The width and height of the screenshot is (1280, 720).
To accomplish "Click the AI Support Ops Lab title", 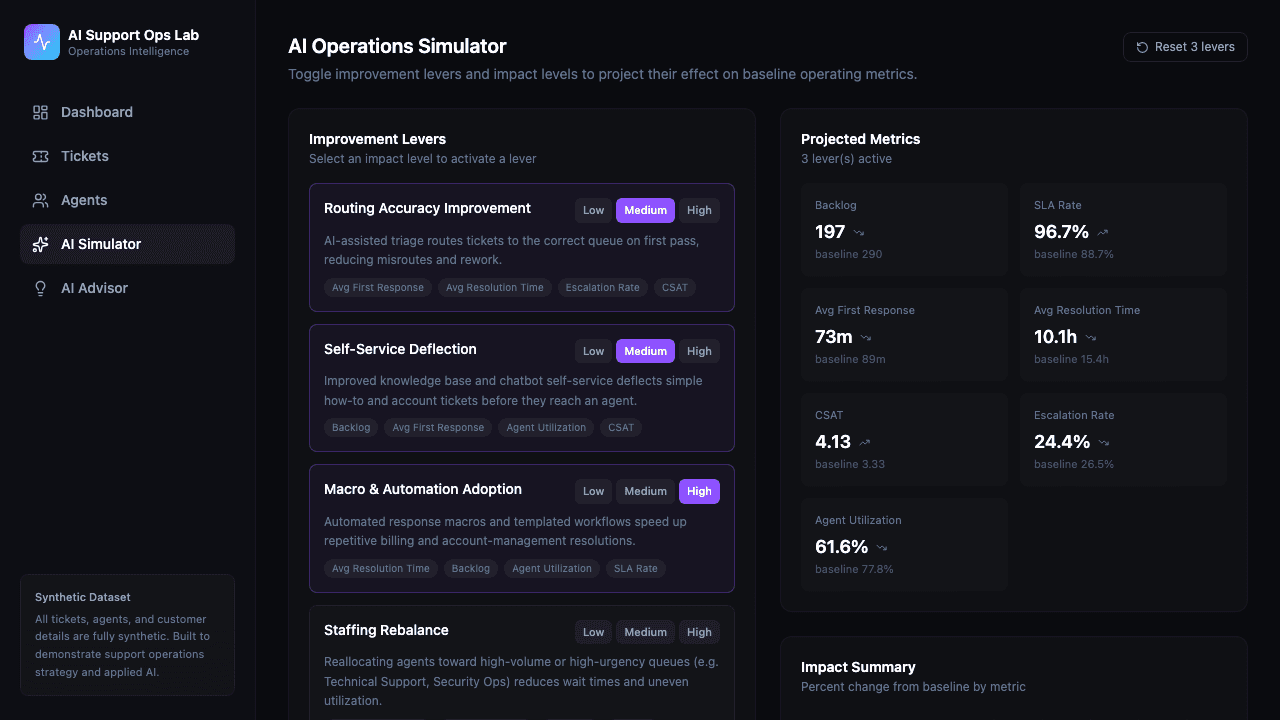I will pyautogui.click(x=133, y=35).
